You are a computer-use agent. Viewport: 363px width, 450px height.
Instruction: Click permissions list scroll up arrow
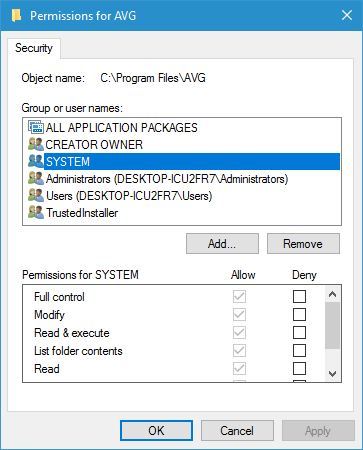click(332, 294)
